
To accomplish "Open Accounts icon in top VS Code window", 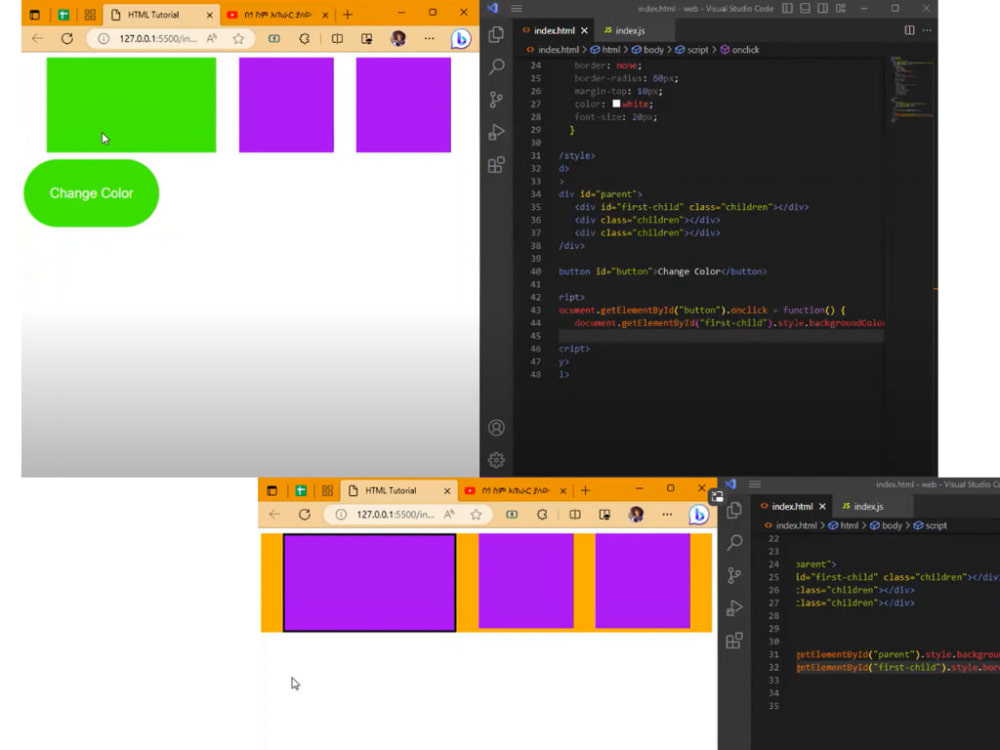I will tap(496, 427).
